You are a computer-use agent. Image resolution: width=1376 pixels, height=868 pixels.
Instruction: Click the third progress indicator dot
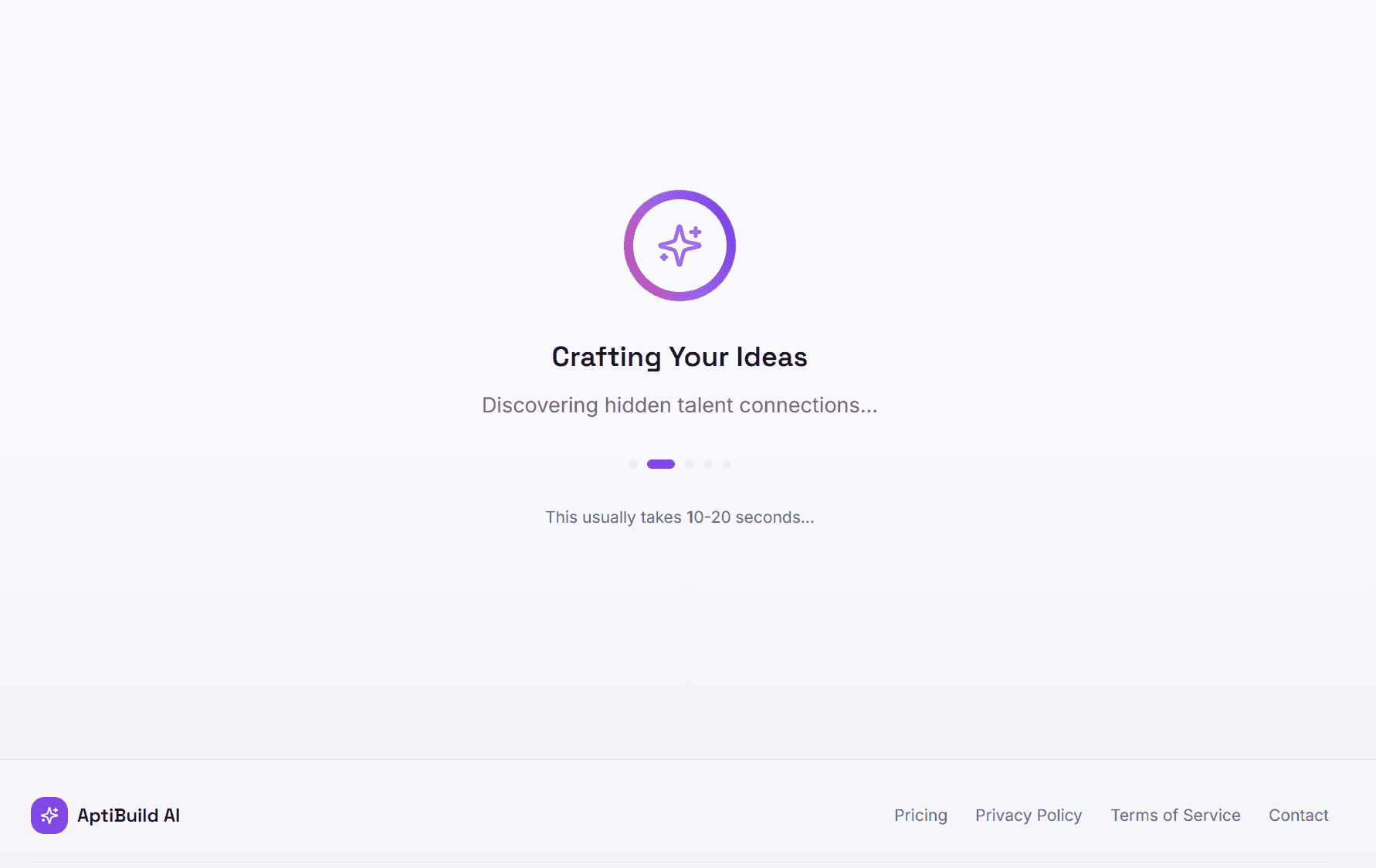[690, 464]
